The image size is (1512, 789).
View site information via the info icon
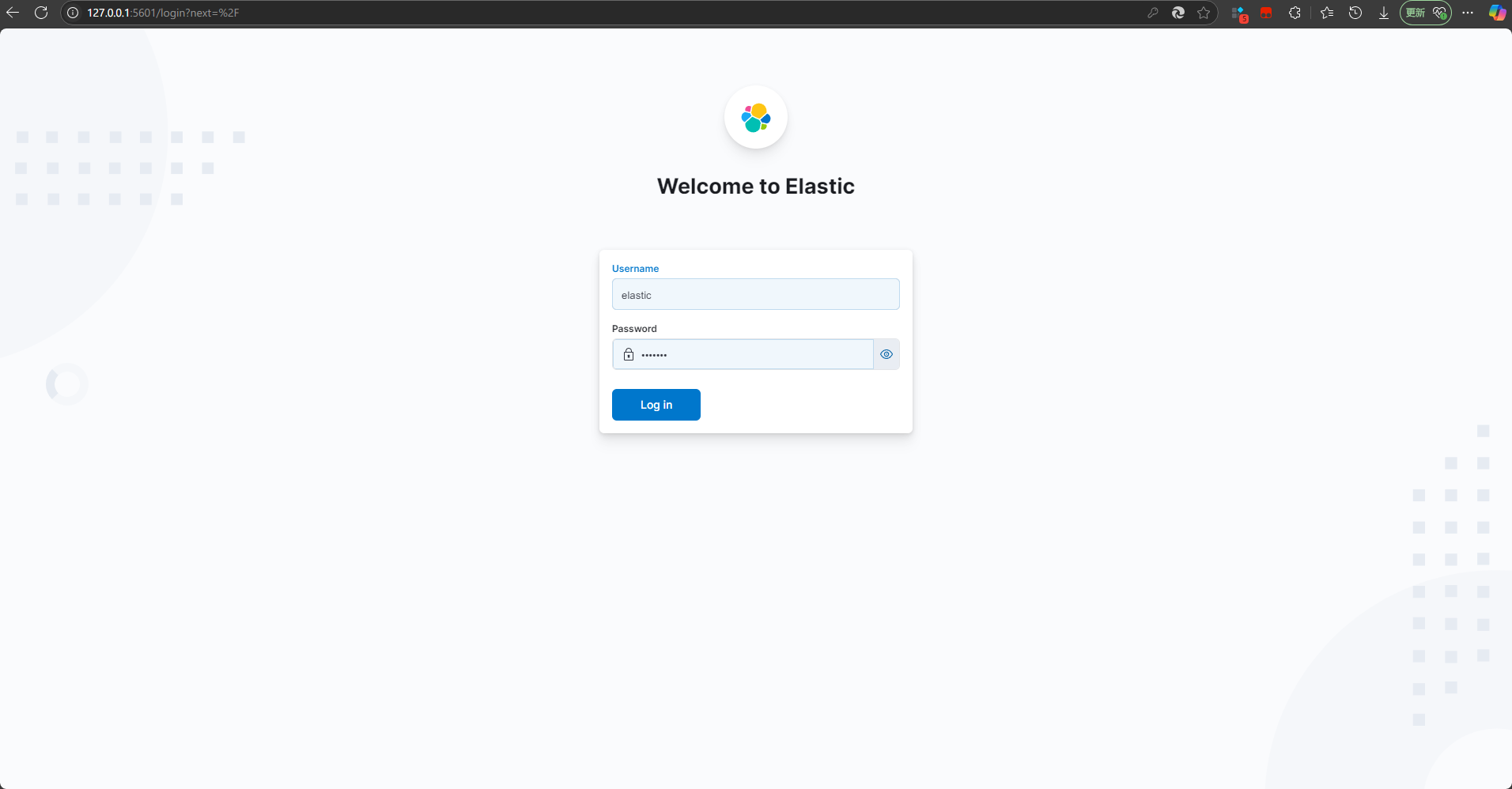pyautogui.click(x=73, y=13)
